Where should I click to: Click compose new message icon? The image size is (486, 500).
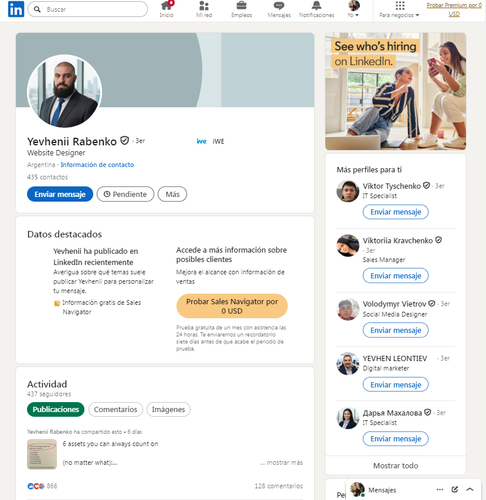click(455, 489)
